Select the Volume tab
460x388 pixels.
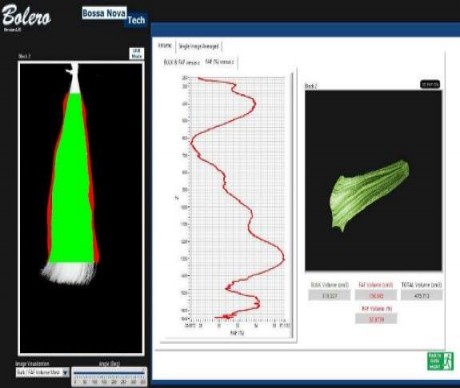(x=165, y=45)
